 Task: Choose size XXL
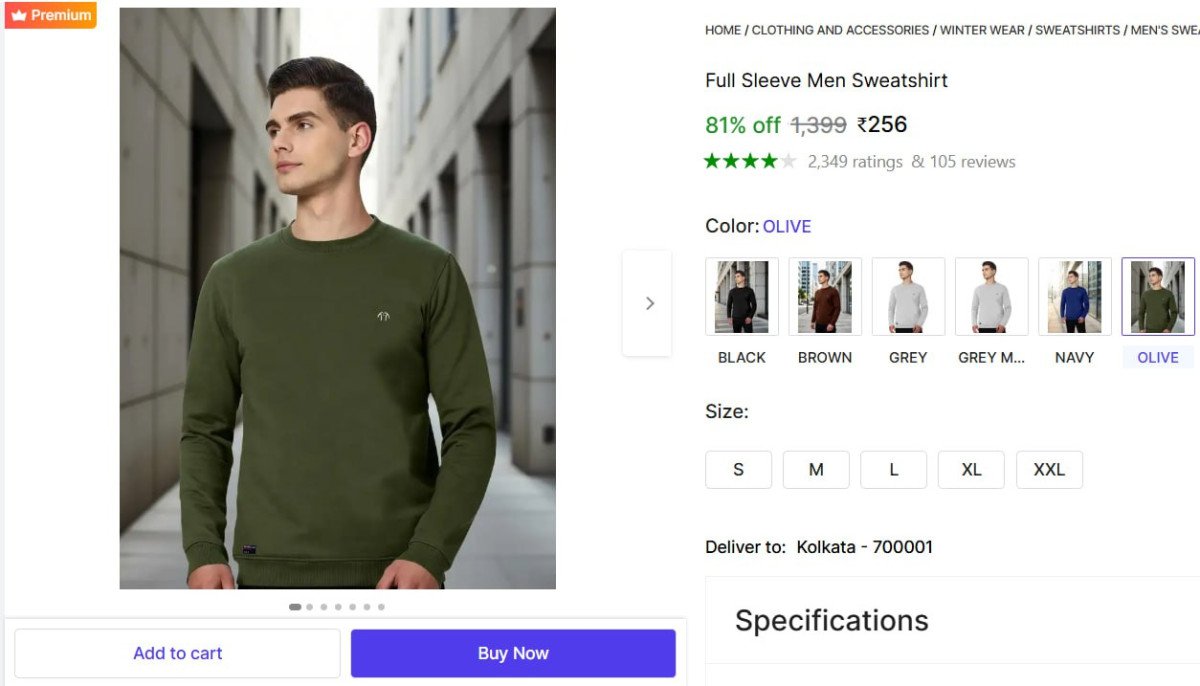[1049, 469]
